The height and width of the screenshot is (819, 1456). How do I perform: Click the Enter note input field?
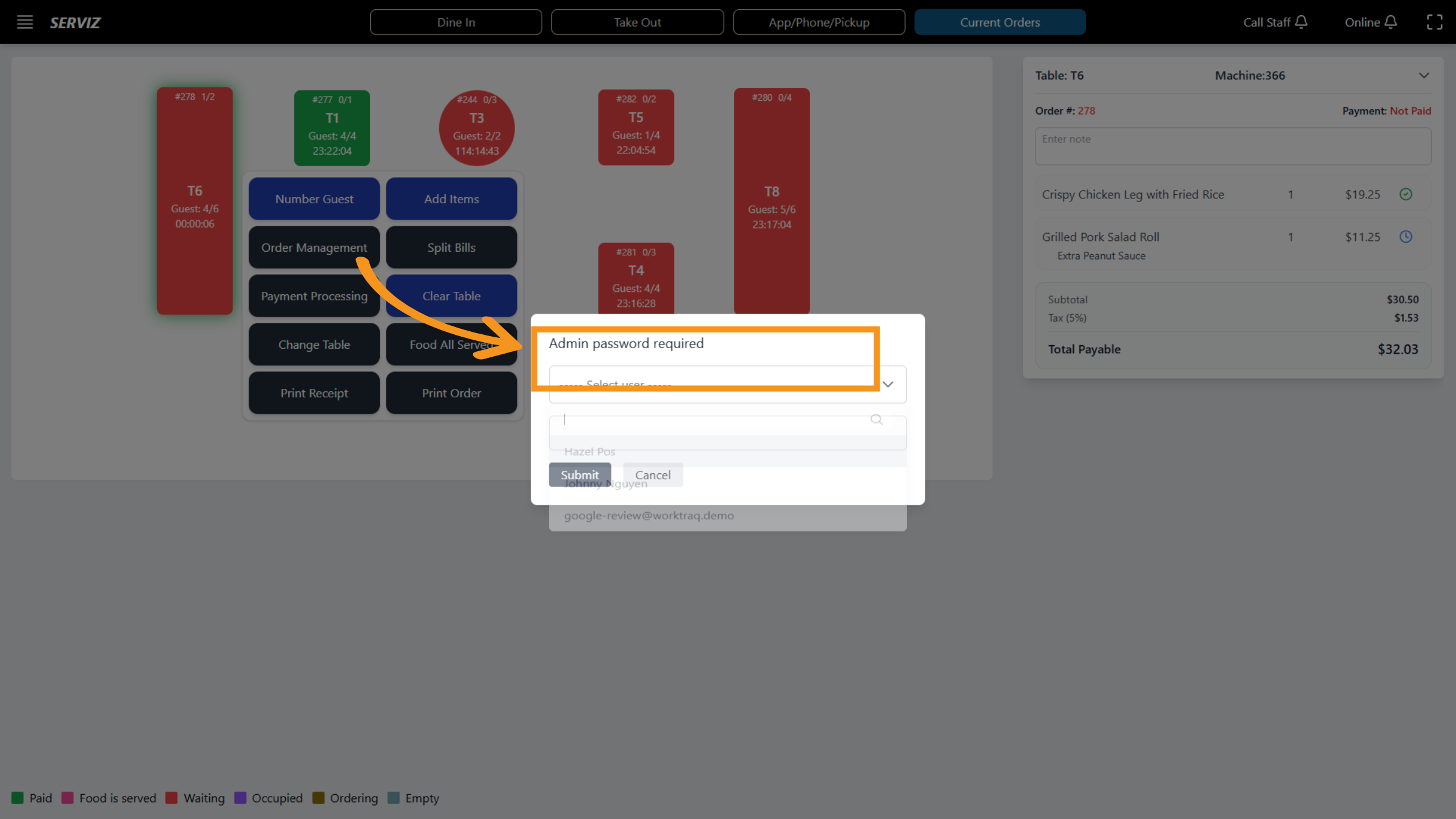point(1232,146)
